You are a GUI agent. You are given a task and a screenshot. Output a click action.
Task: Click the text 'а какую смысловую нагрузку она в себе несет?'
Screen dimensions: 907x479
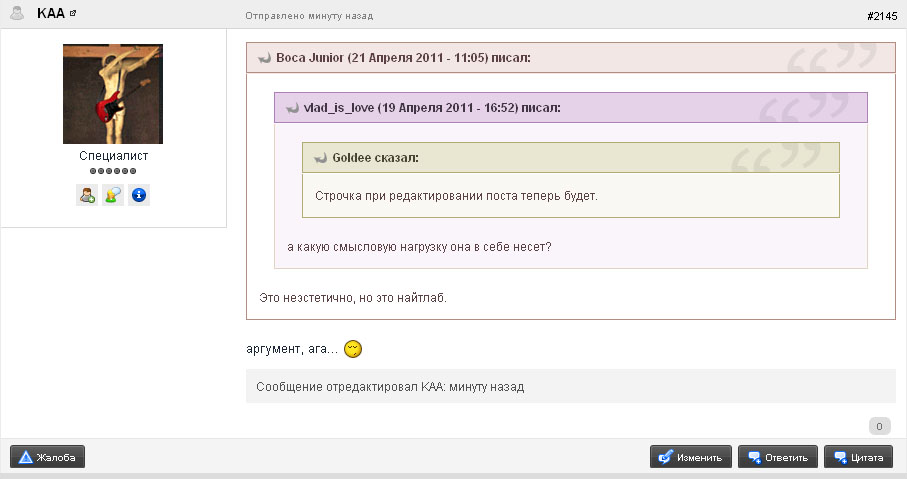pos(419,247)
